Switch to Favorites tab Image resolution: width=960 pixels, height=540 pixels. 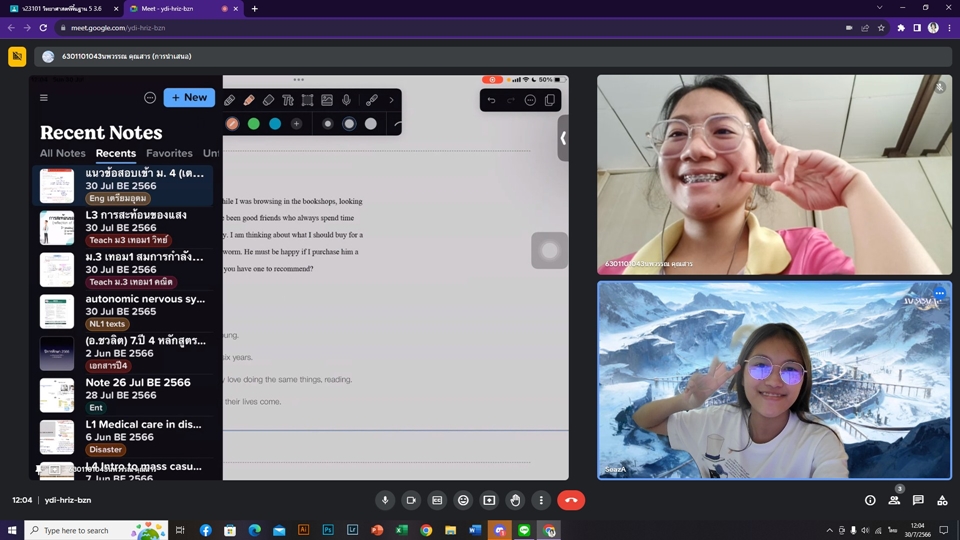coord(169,153)
